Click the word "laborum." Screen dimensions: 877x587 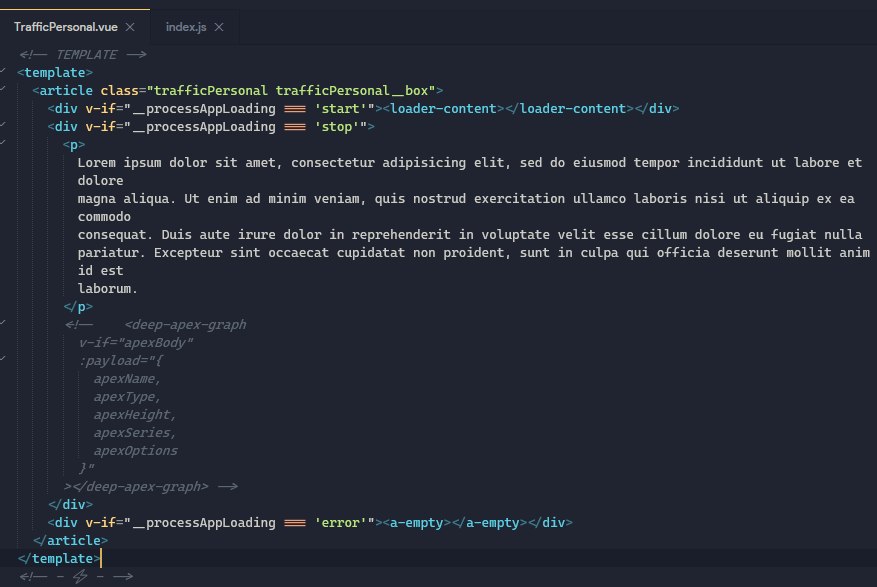coord(107,288)
